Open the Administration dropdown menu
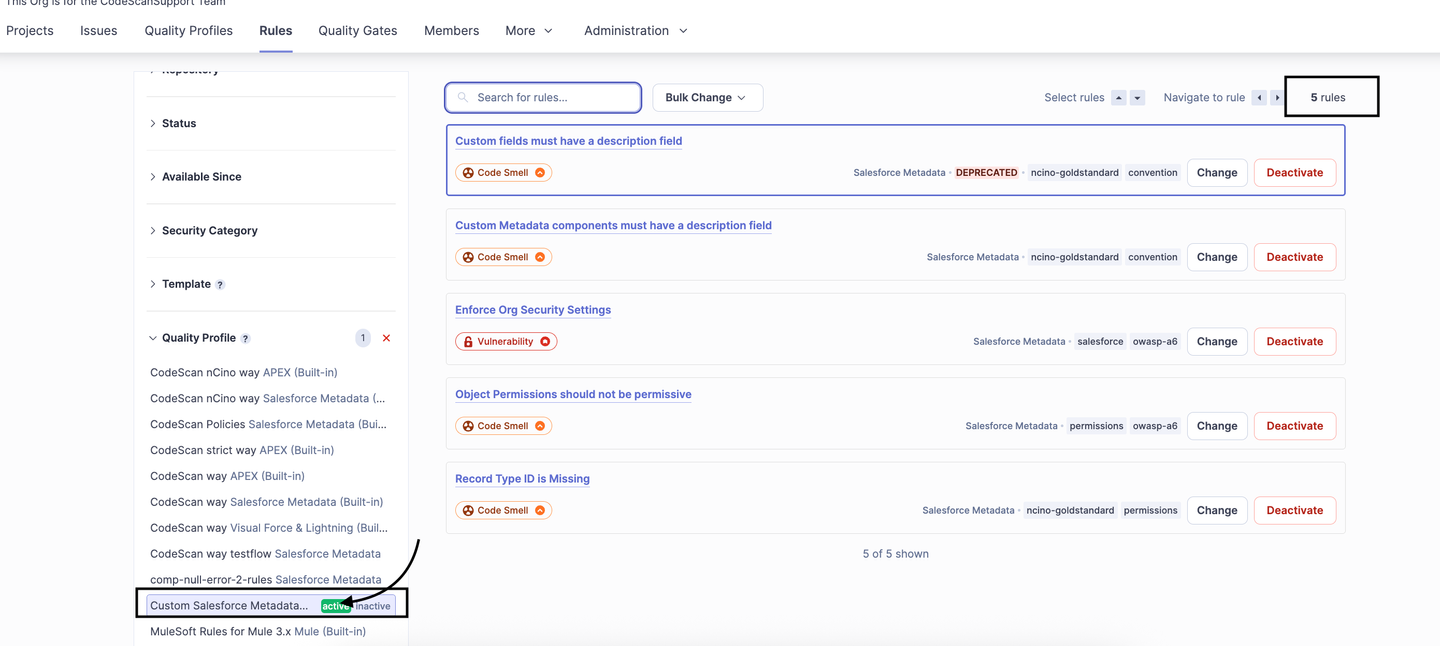The image size is (1440, 646). [x=636, y=31]
